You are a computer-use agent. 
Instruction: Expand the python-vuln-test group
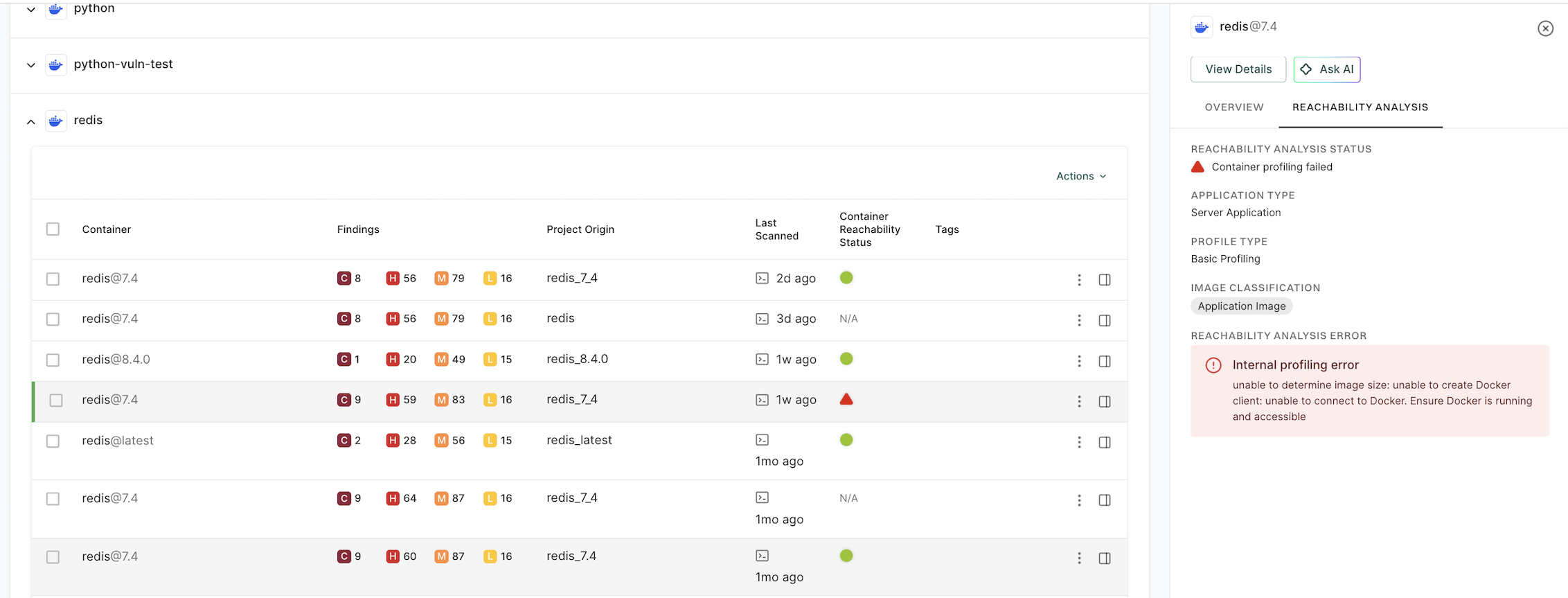(x=30, y=65)
